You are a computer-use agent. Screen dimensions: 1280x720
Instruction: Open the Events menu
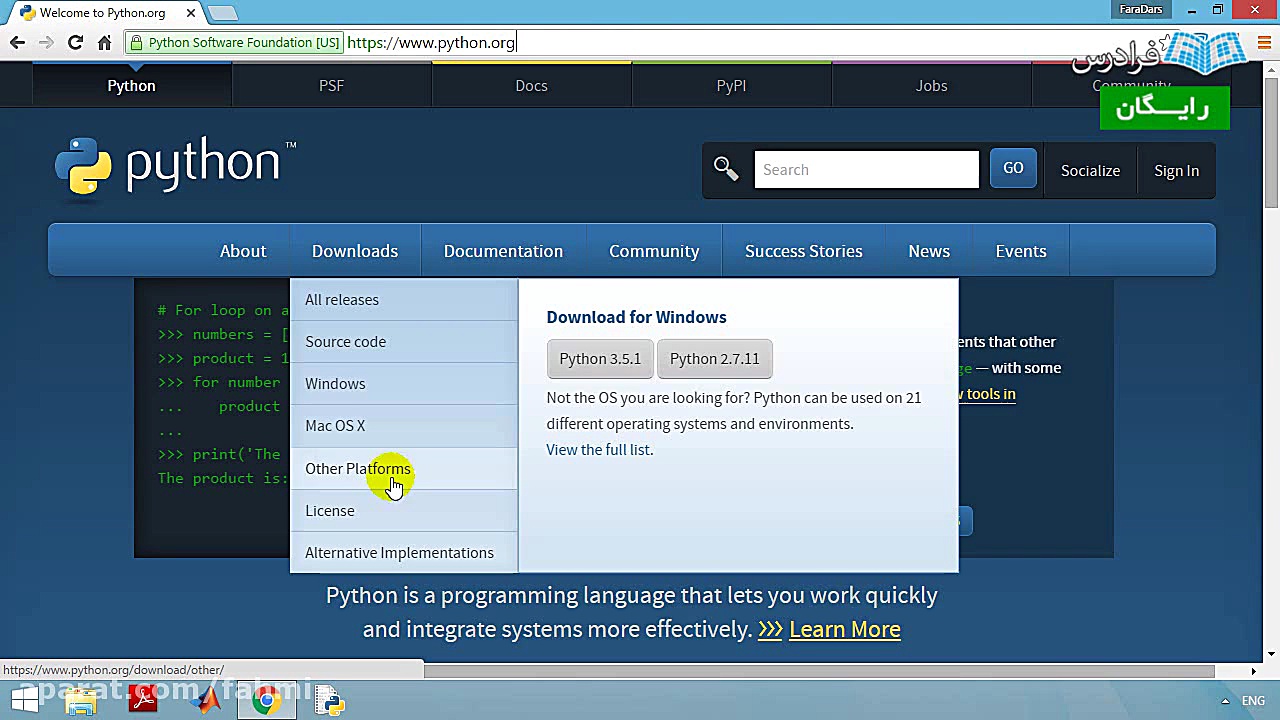1021,251
